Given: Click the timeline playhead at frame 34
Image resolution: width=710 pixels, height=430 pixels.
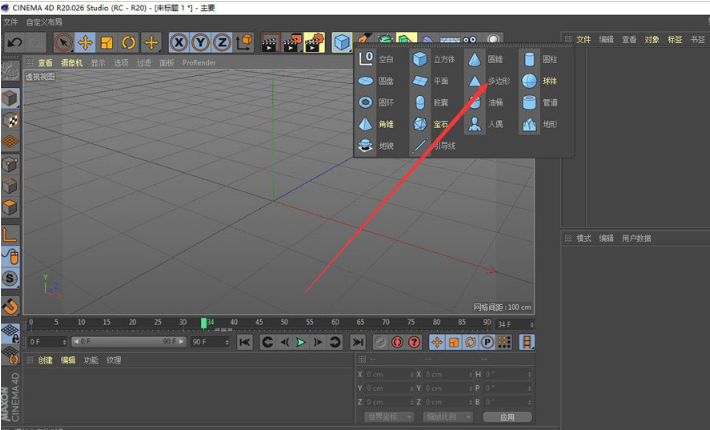Looking at the screenshot, I should (x=204, y=323).
